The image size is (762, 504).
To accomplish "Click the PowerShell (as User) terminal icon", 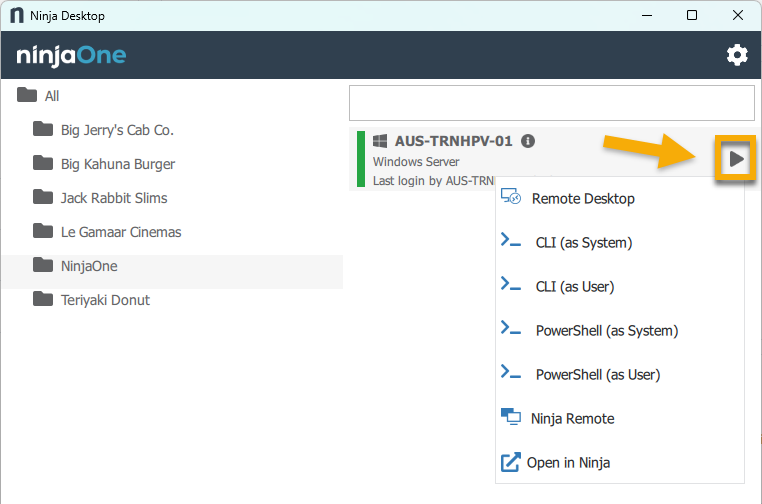I will coord(511,374).
